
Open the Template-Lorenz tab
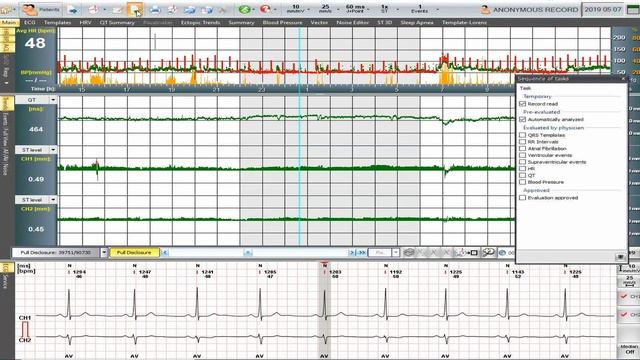tap(464, 22)
